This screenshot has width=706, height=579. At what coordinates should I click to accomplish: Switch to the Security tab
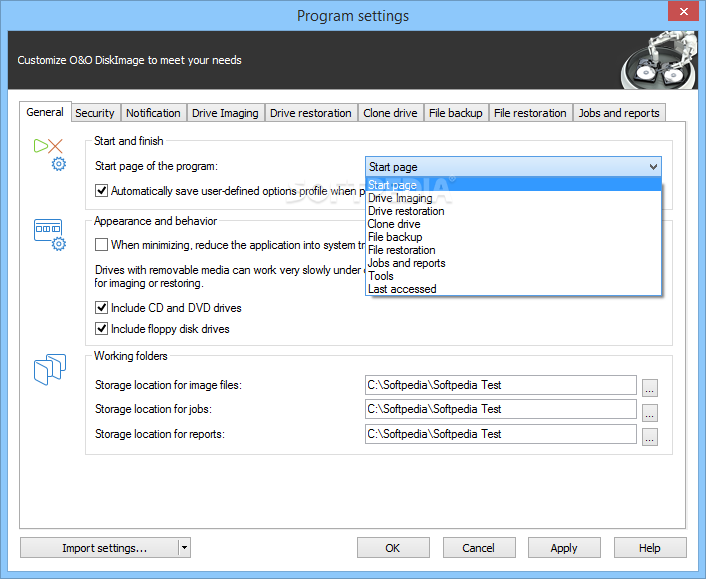click(95, 113)
